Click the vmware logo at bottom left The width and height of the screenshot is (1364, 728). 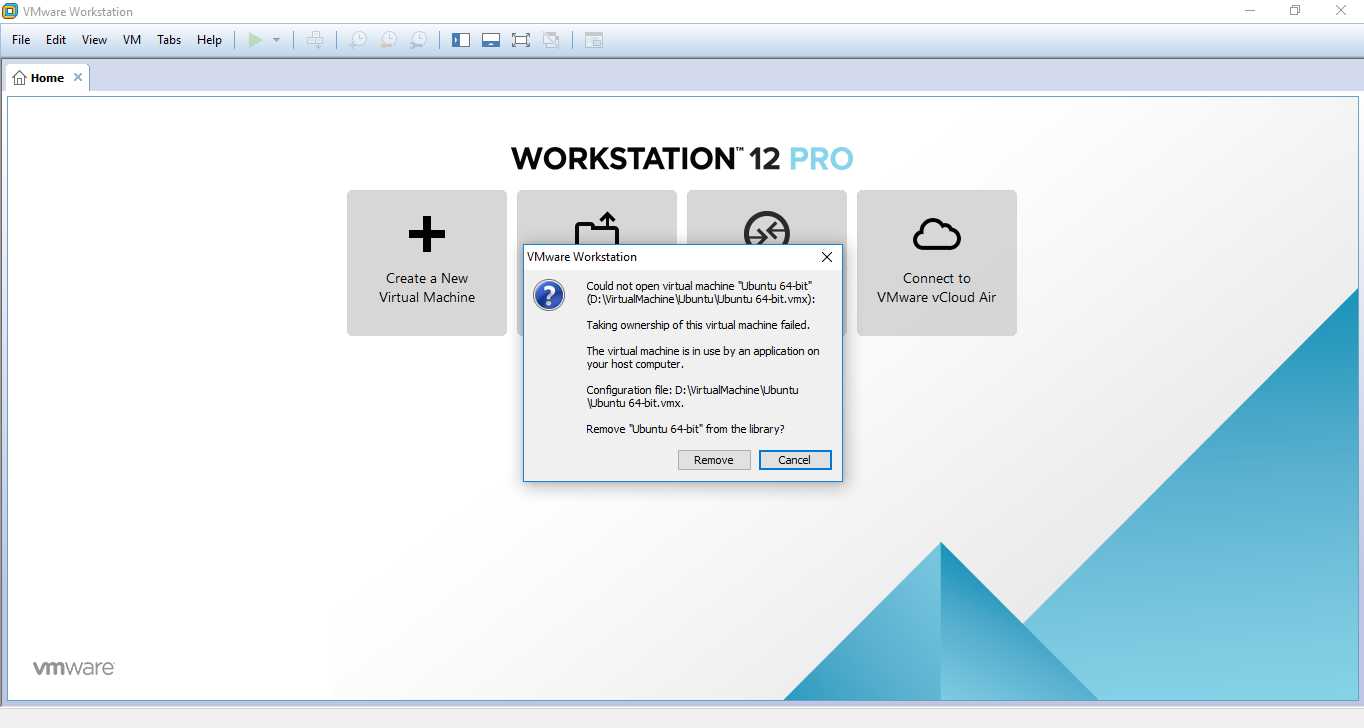tap(74, 667)
